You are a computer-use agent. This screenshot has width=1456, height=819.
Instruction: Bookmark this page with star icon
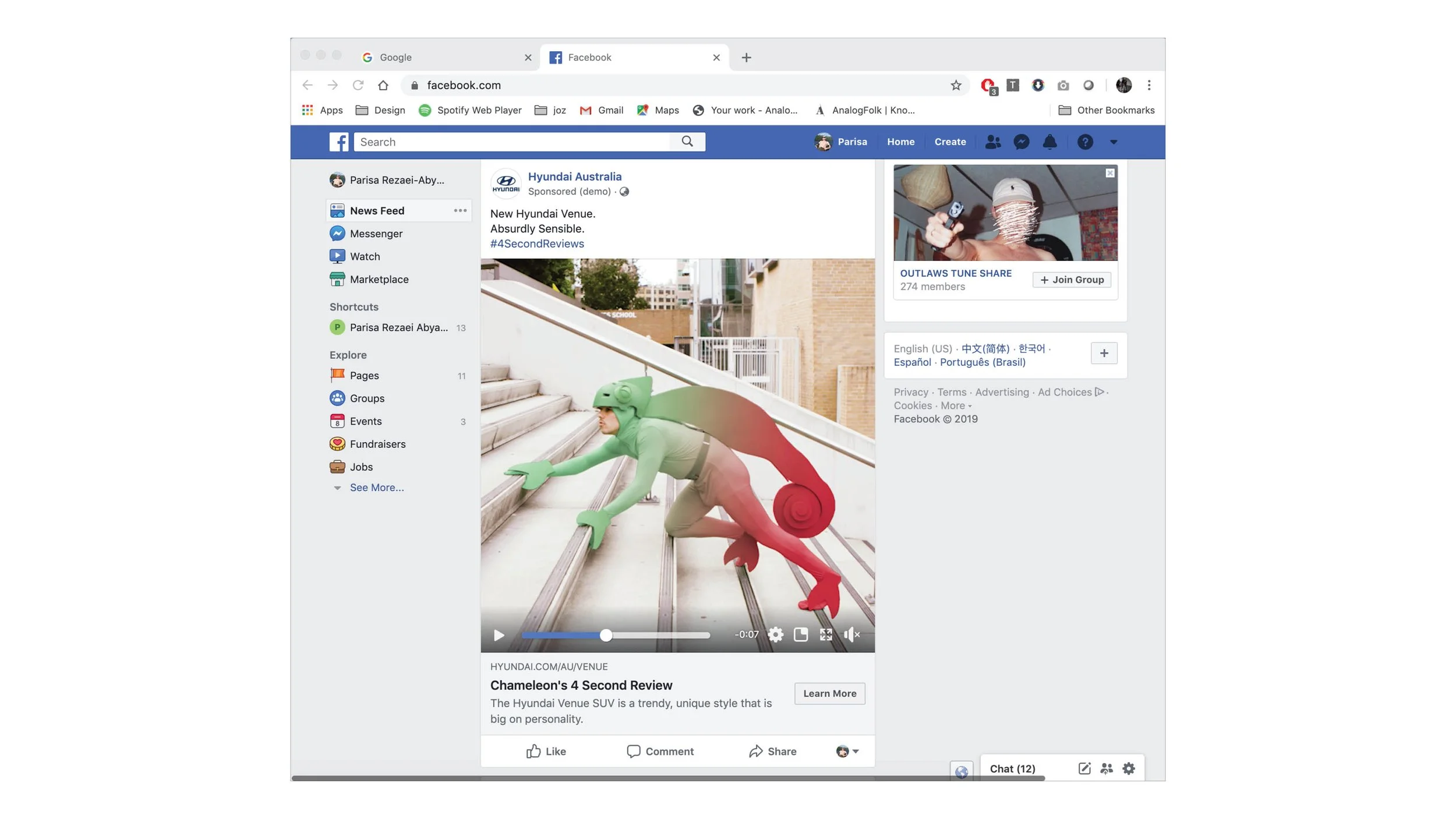click(x=956, y=85)
